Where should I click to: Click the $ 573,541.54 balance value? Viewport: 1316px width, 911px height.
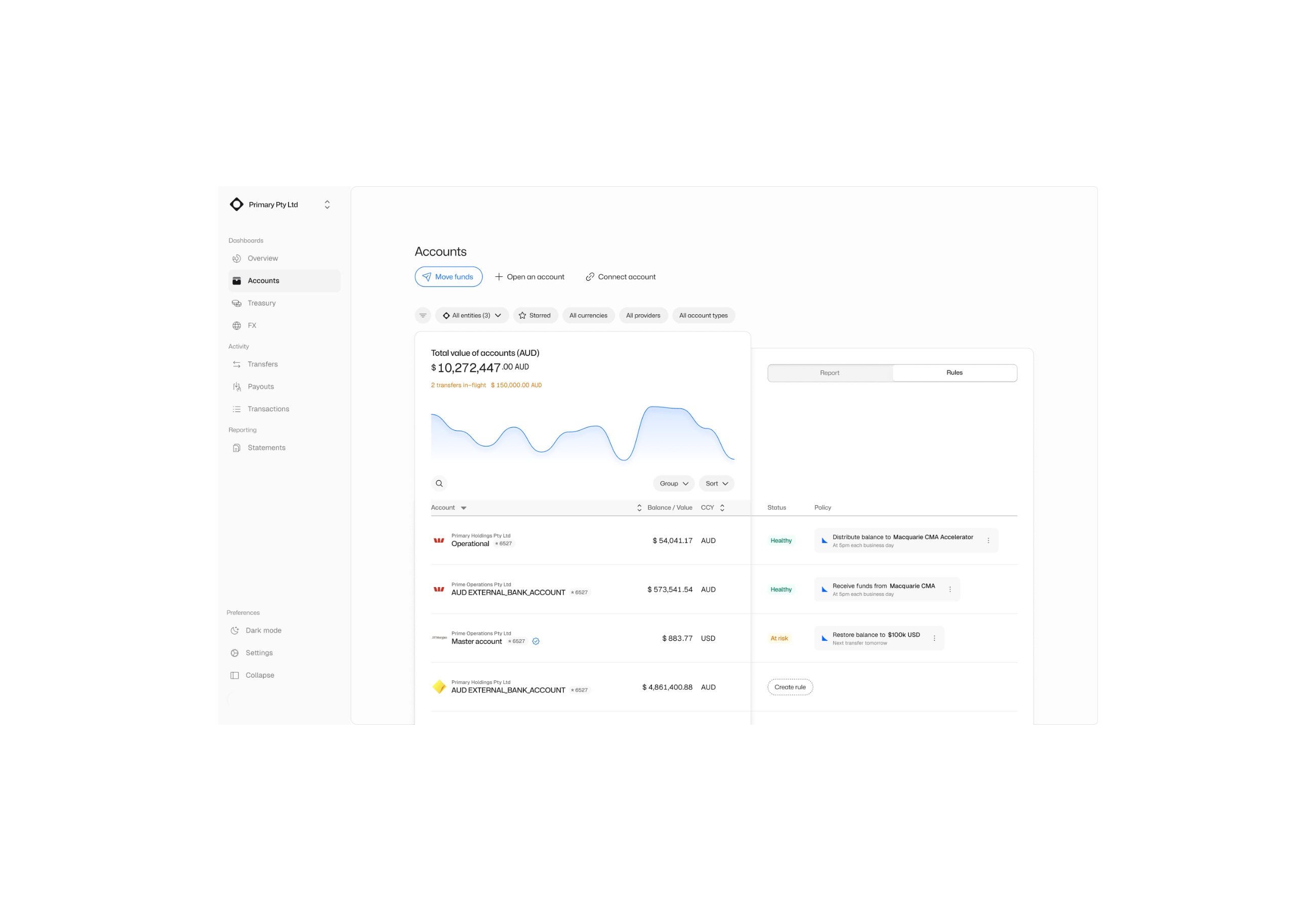(670, 589)
